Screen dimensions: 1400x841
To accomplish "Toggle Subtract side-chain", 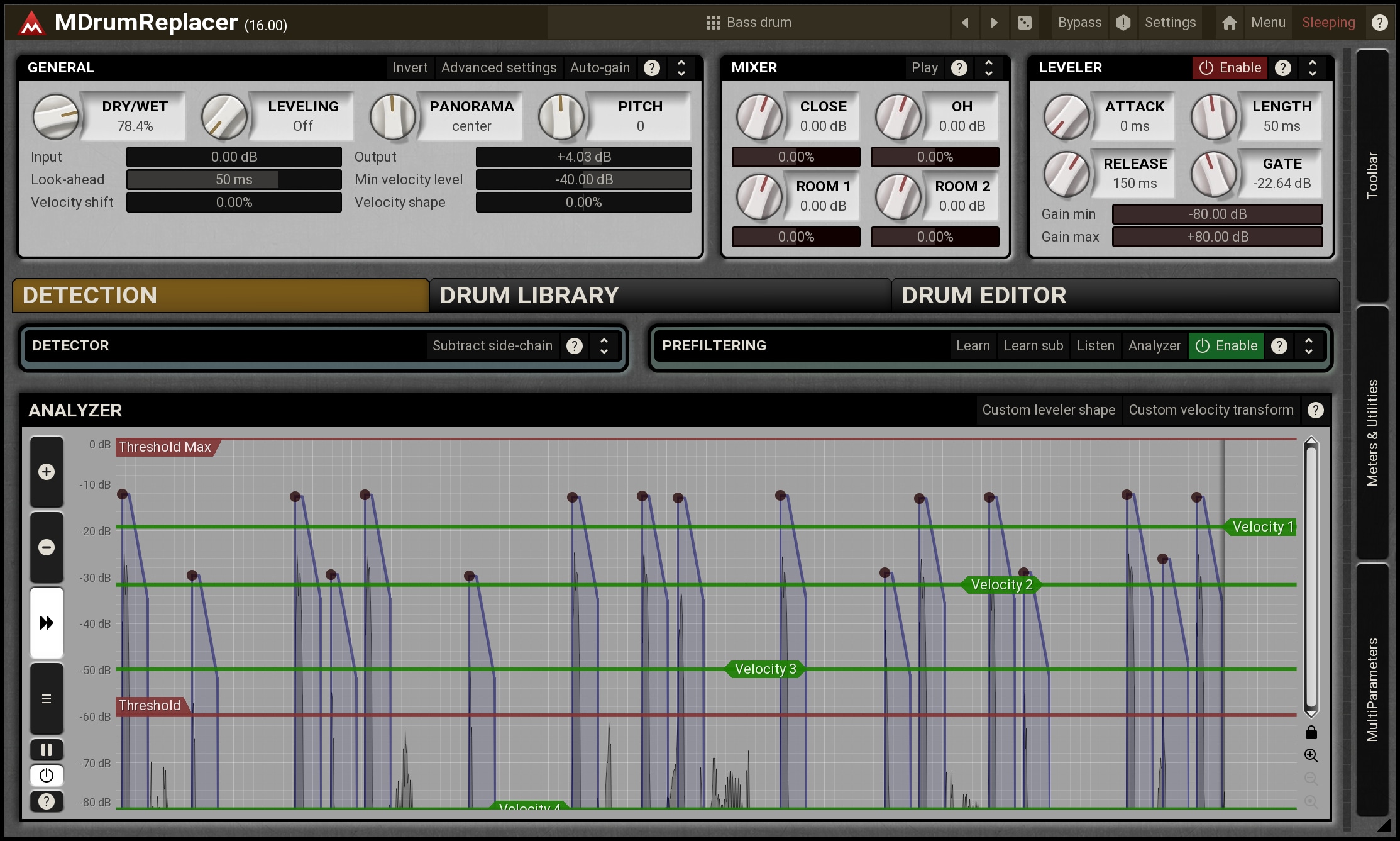I will (x=492, y=346).
